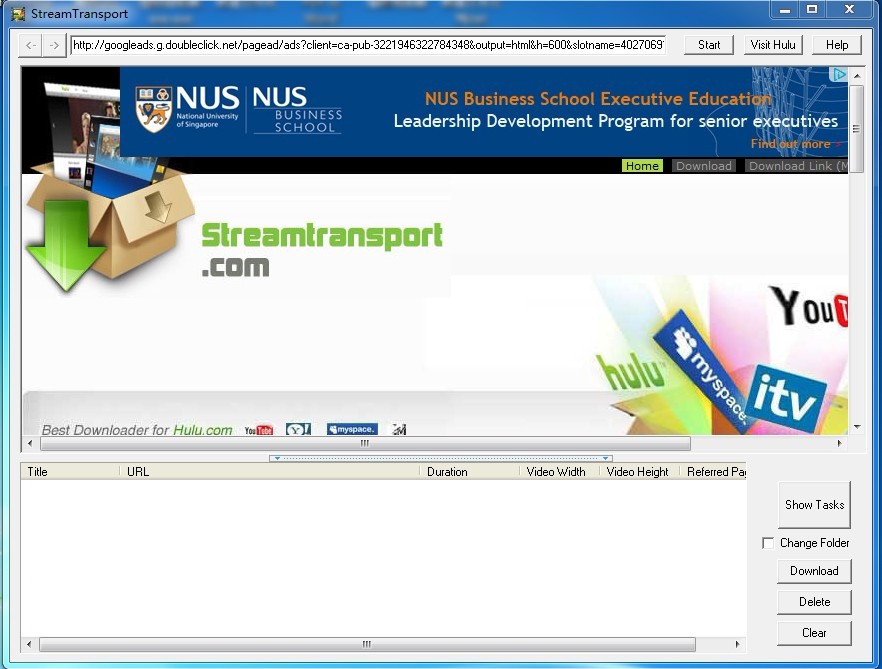Click the splitter bar's right collapse arrow
The width and height of the screenshot is (882, 669).
click(607, 458)
